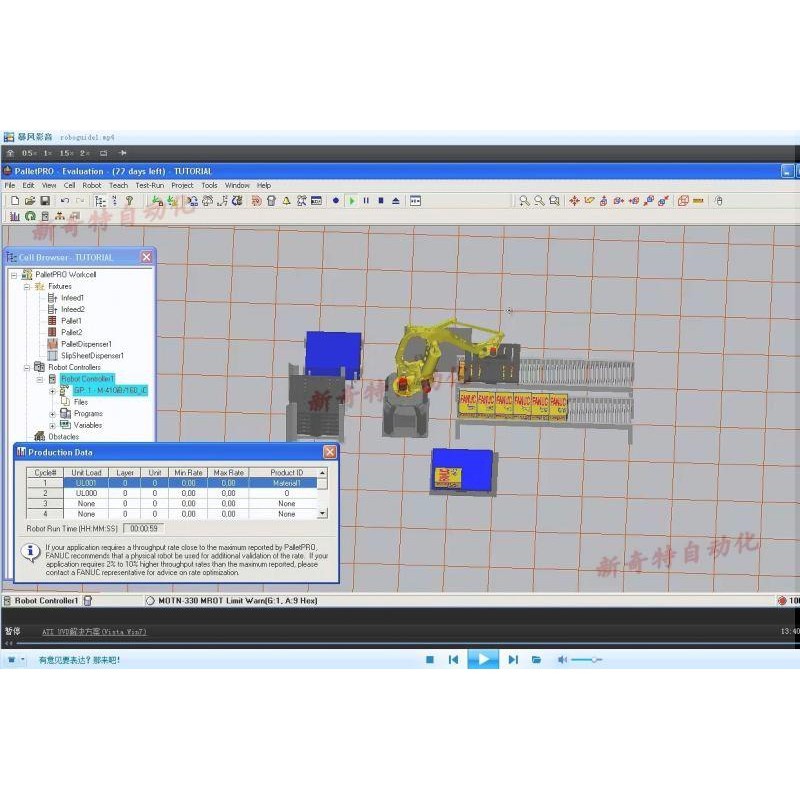Open the Cell menu
This screenshot has height=800, width=800.
point(69,185)
